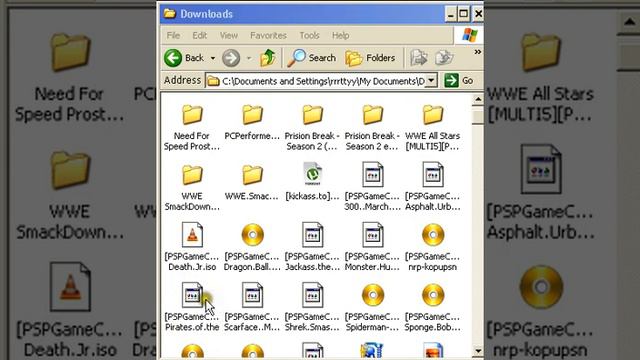
Task: Select the WWE.Smac... folder
Action: coord(252,183)
